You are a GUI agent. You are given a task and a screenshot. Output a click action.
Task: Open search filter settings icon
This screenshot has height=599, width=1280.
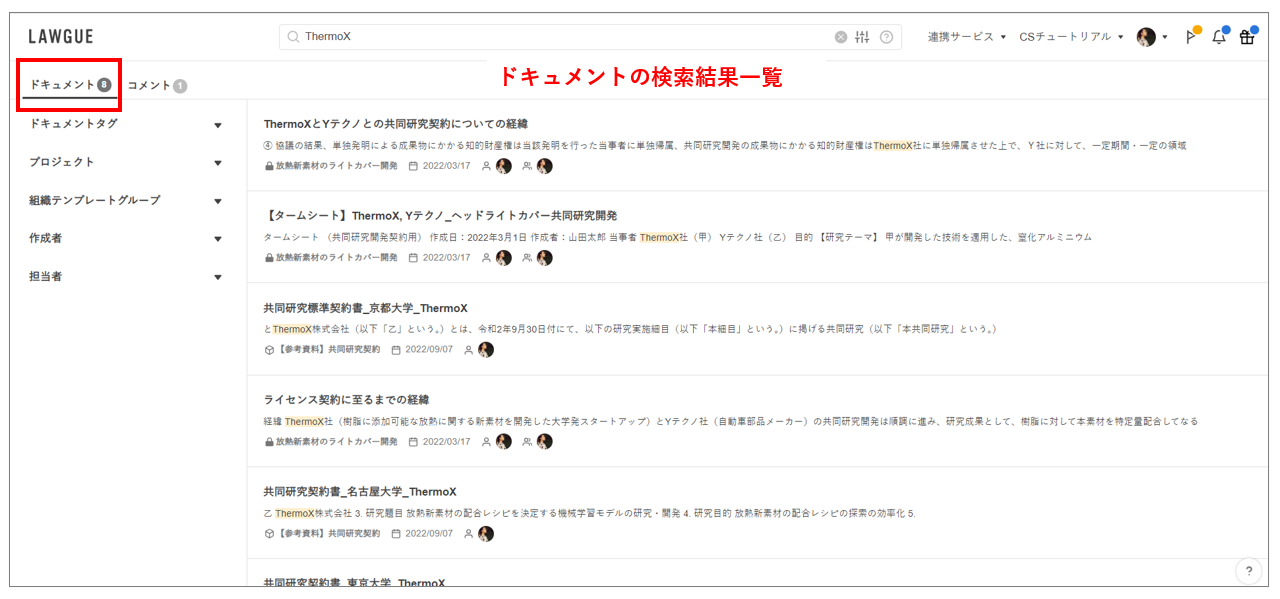(863, 37)
